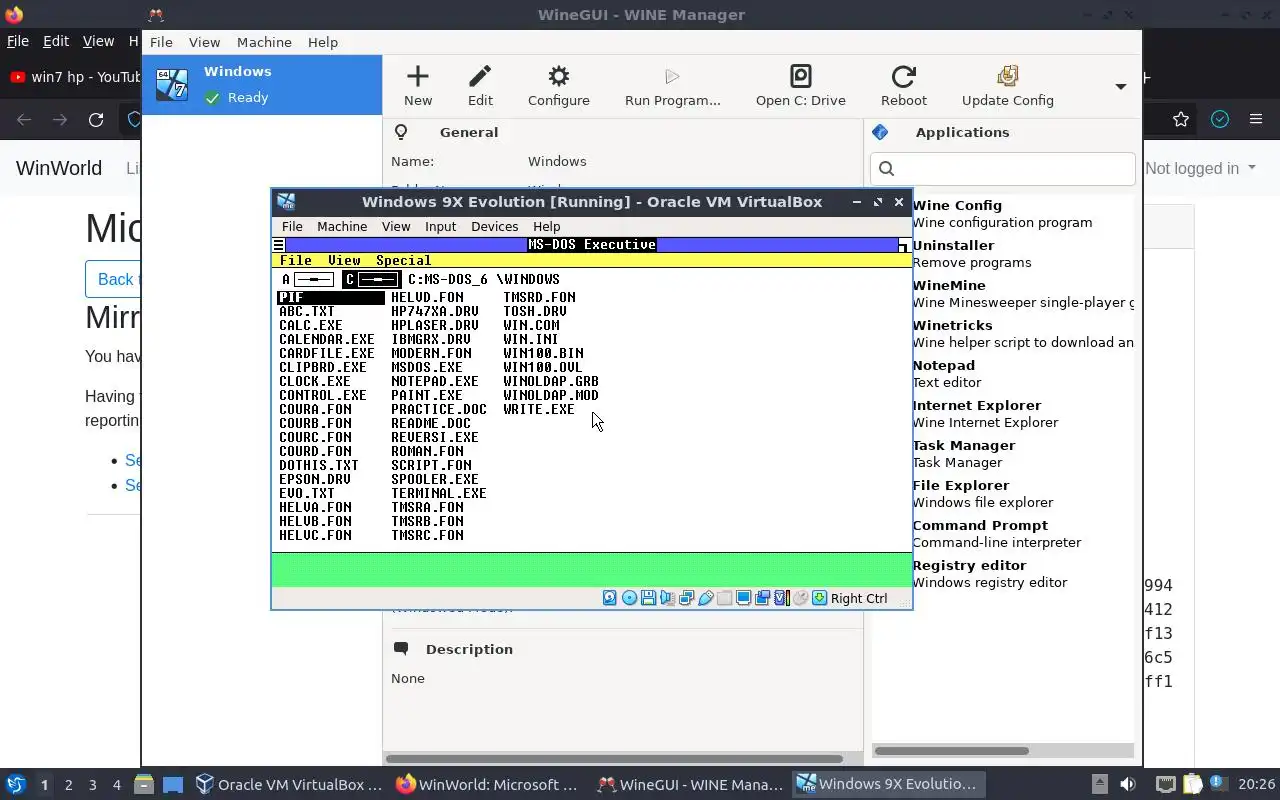This screenshot has height=800, width=1280.
Task: Open the VirtualBox Machine menu
Action: click(342, 226)
